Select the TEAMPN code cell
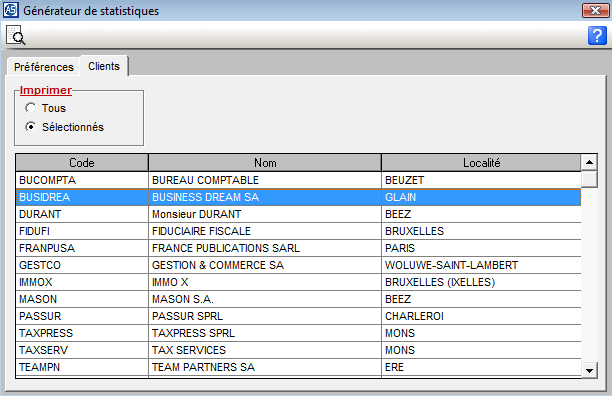The image size is (612, 396). pyautogui.click(x=82, y=367)
